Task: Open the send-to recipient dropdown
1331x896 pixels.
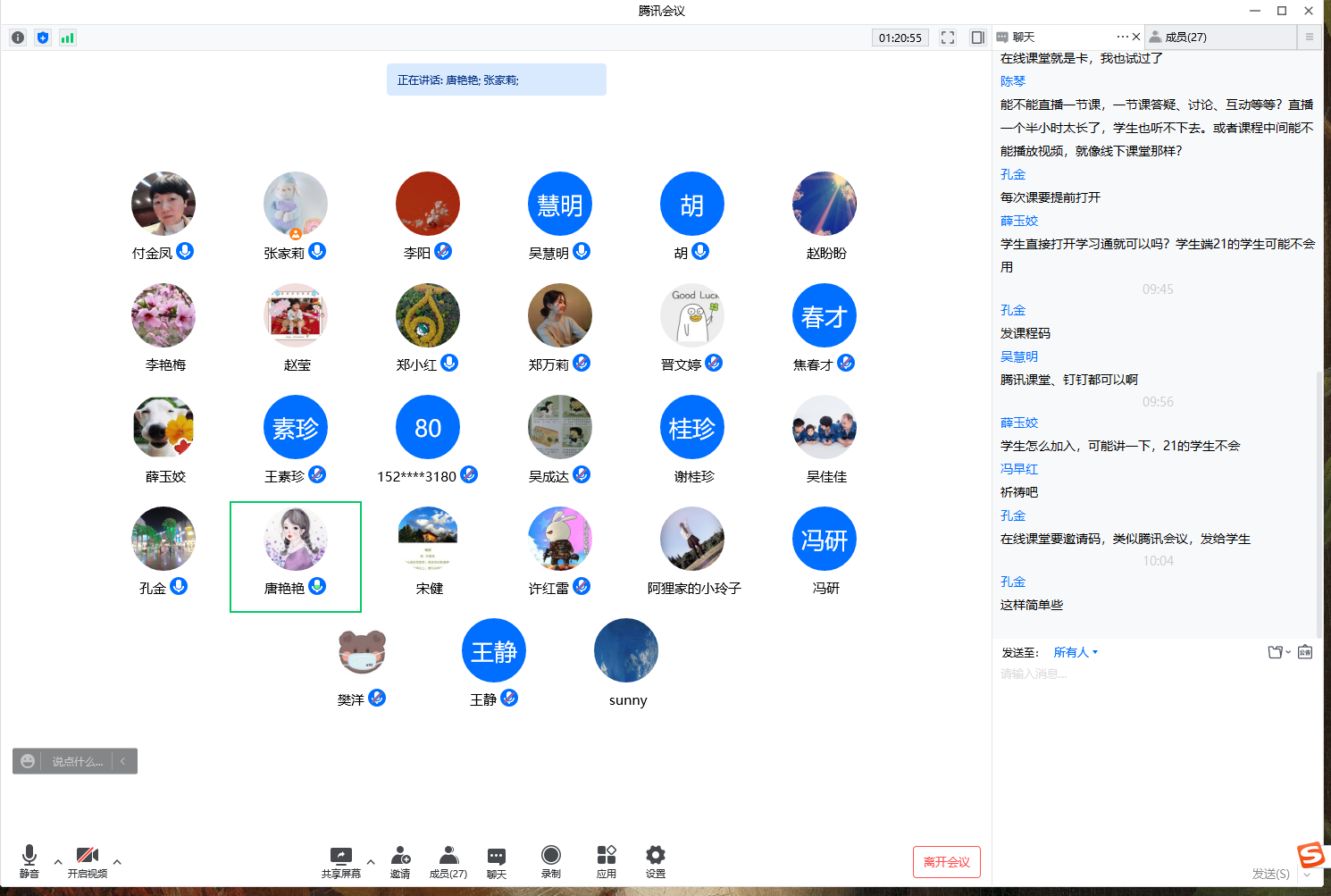Action: pos(1076,652)
